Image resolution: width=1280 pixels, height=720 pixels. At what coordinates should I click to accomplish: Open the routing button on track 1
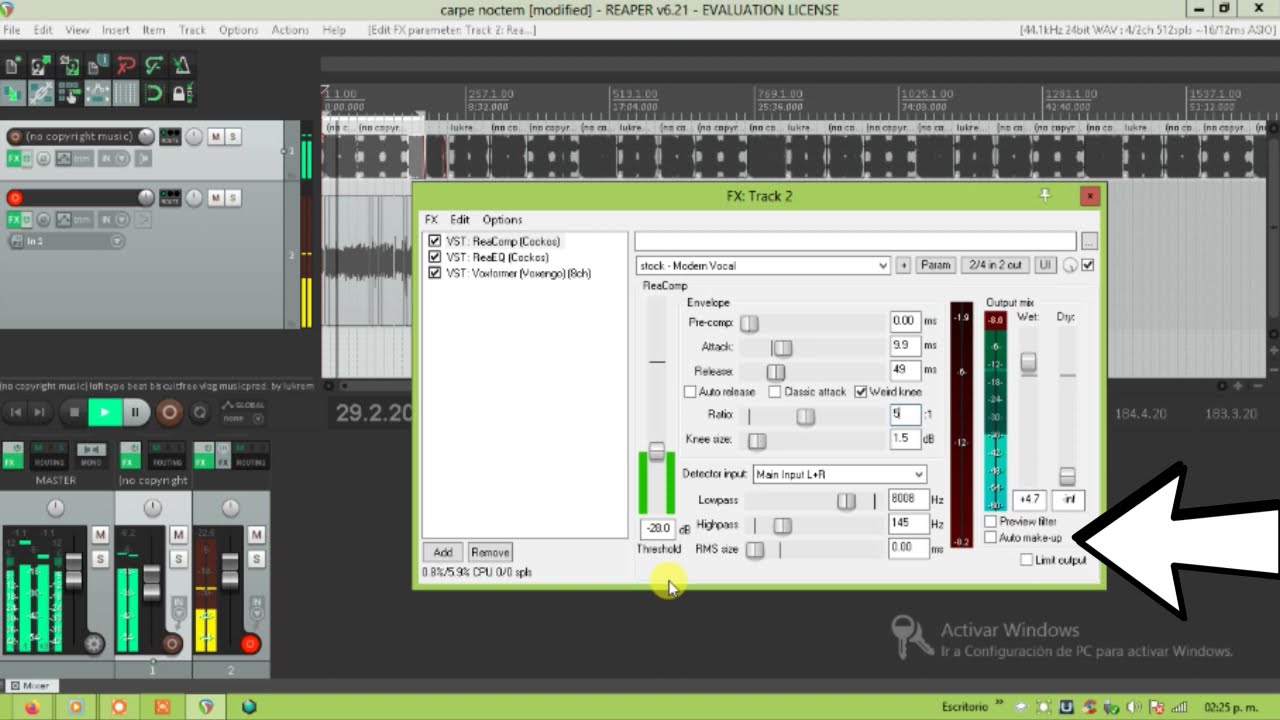click(x=170, y=136)
